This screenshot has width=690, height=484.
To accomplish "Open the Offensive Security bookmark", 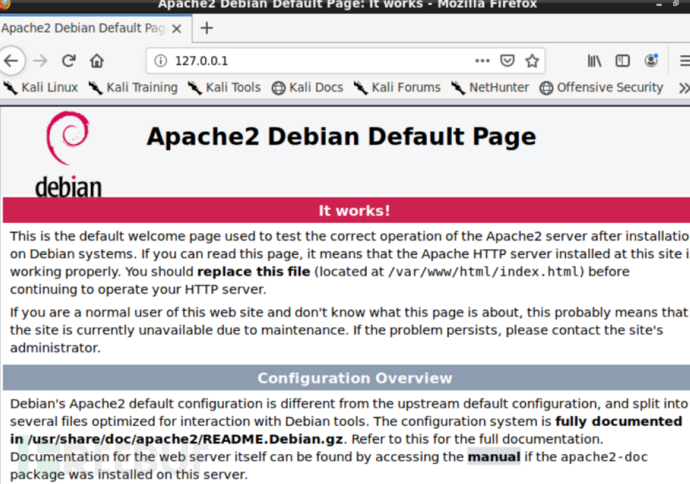I will (602, 88).
